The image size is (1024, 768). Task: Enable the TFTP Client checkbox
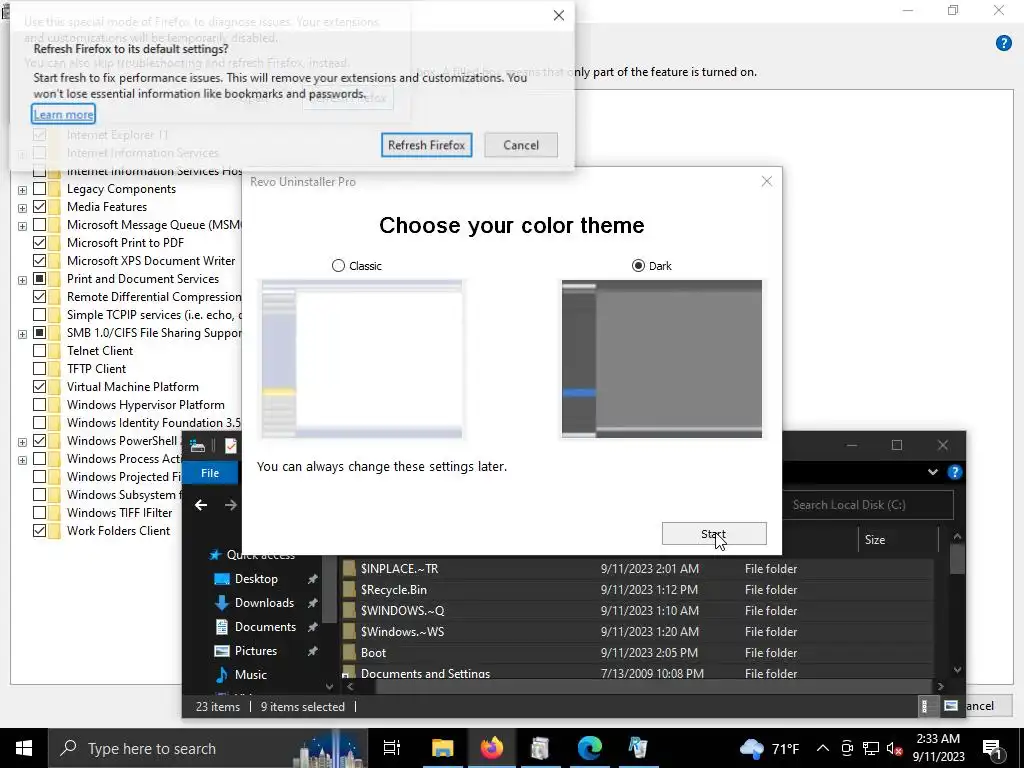tap(40, 369)
